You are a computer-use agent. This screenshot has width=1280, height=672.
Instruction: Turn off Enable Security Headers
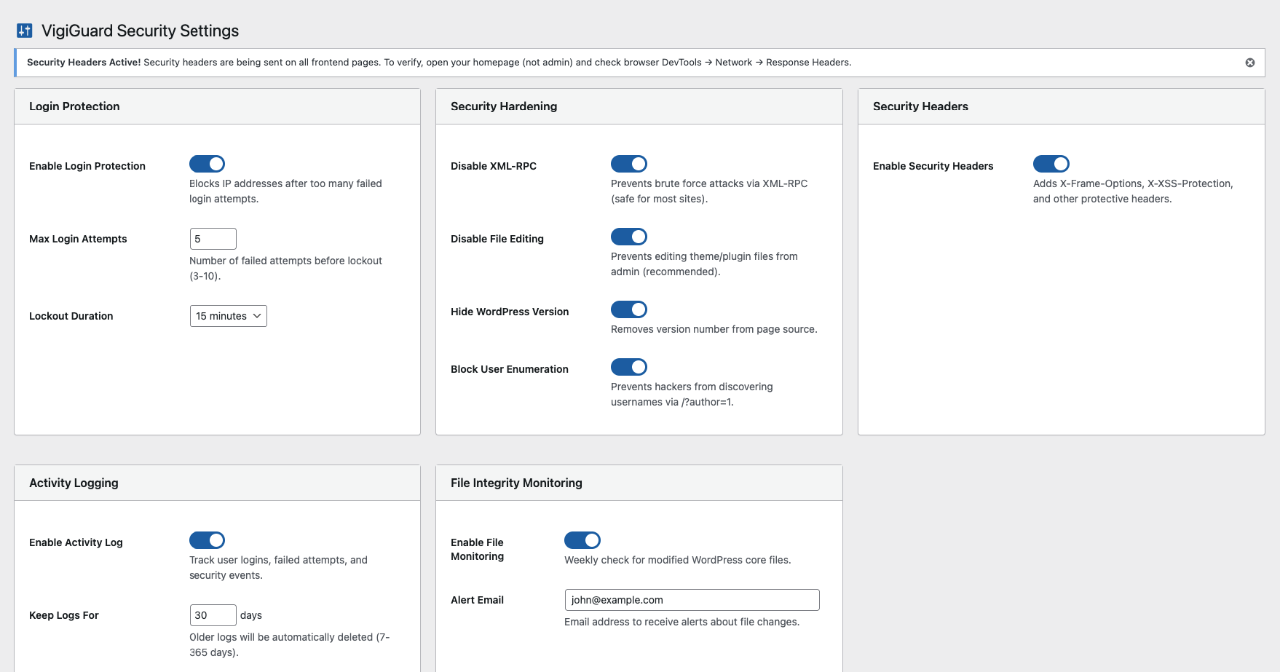[x=1051, y=163]
